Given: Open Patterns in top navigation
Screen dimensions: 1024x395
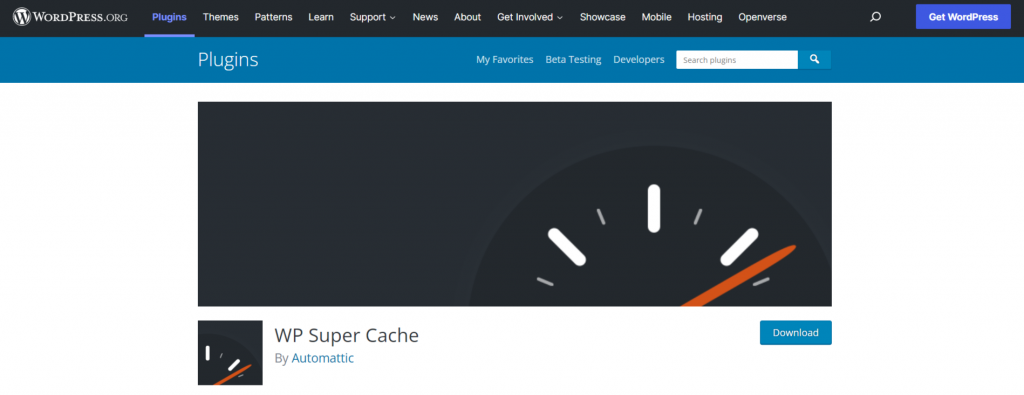Looking at the screenshot, I should pos(274,17).
